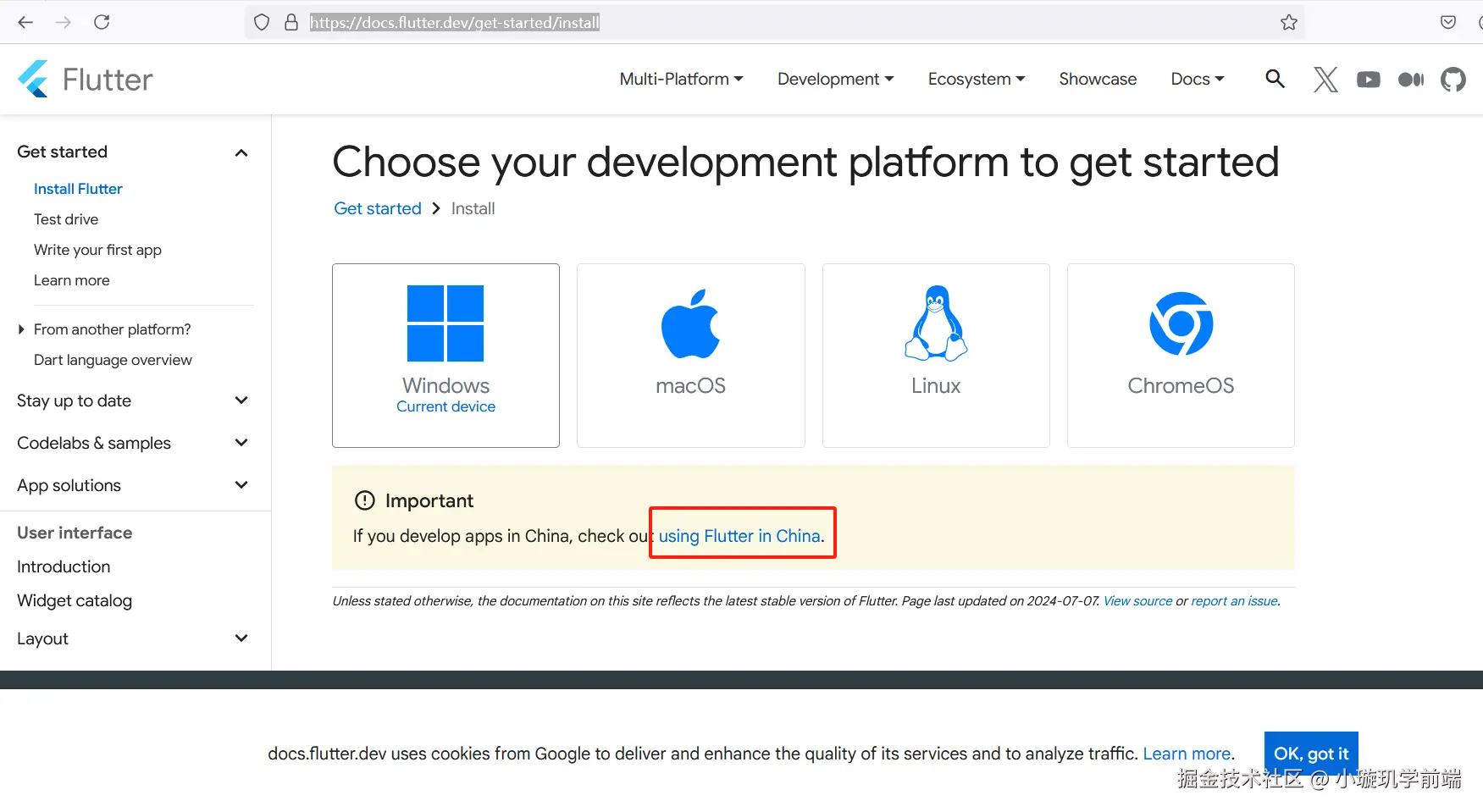The image size is (1483, 812).
Task: Go to Showcase in top navigation
Action: 1098,79
